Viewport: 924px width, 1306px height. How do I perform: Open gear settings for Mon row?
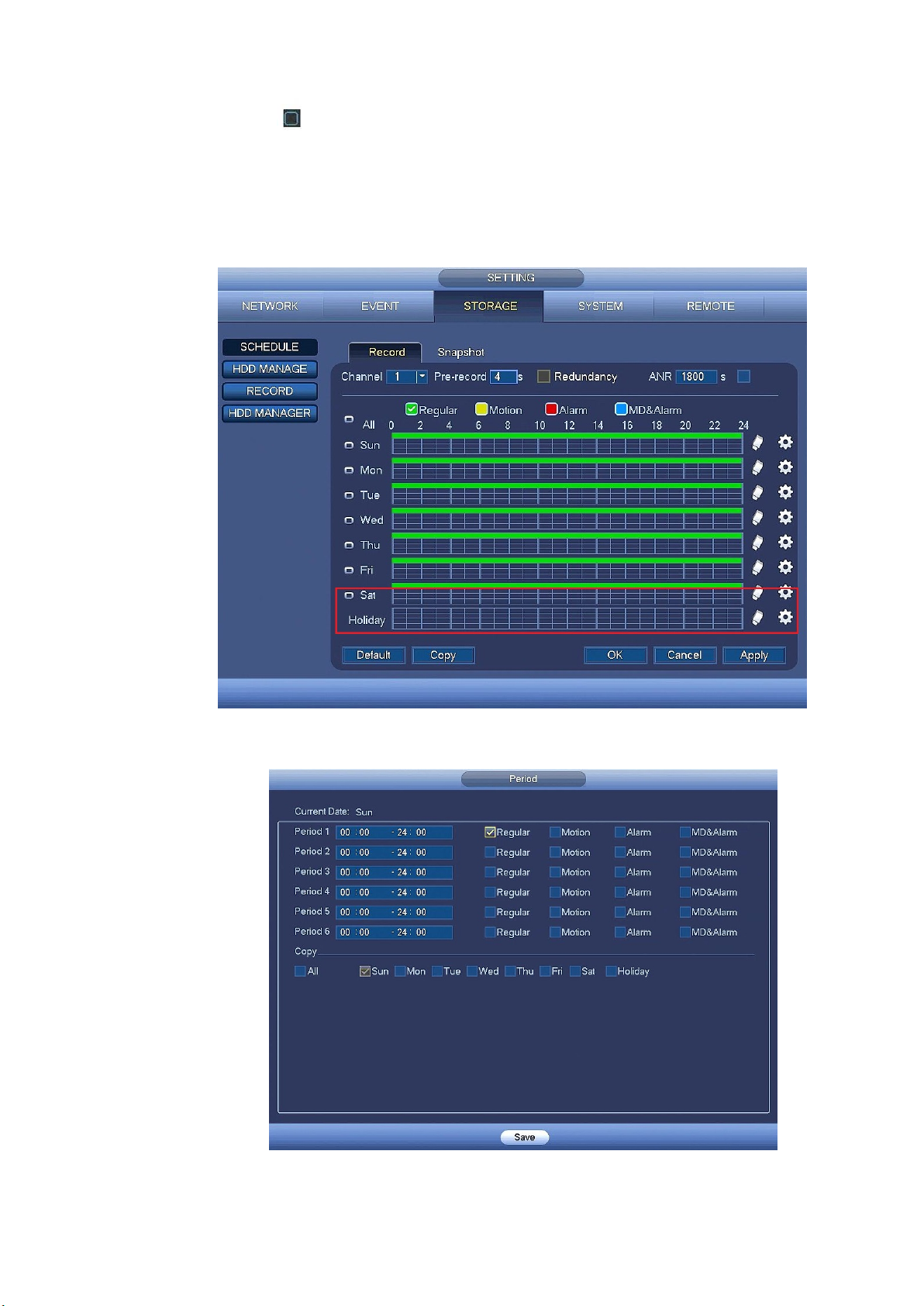(785, 467)
